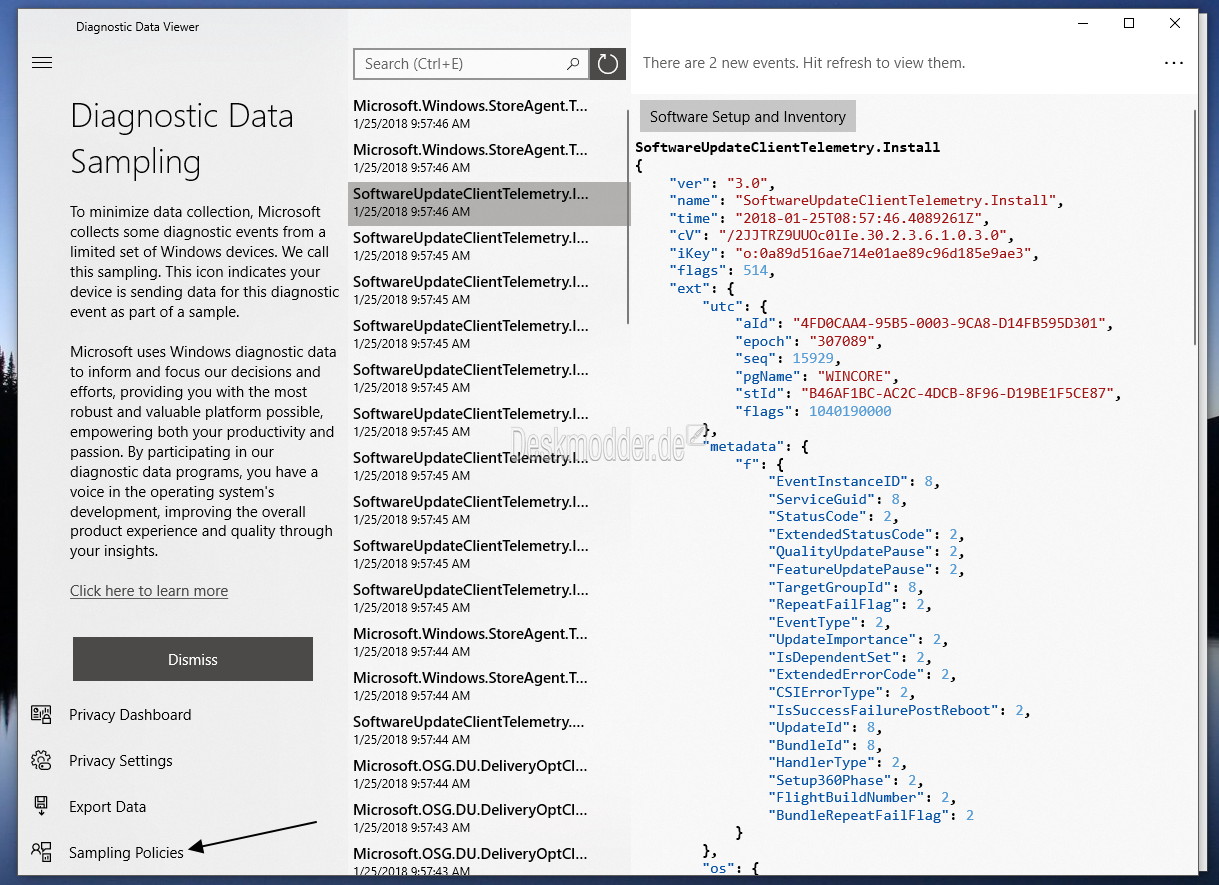Click the "StatusCode": 2 line
Viewport: 1219px width, 885px height.
coord(834,516)
